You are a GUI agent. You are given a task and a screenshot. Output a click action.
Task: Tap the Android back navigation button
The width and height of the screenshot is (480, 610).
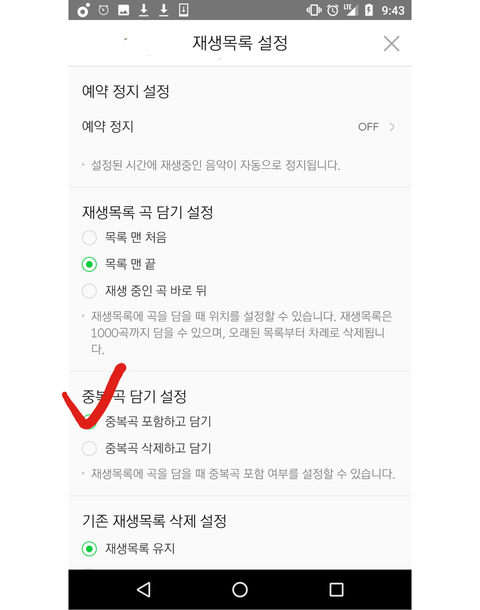coord(144,589)
